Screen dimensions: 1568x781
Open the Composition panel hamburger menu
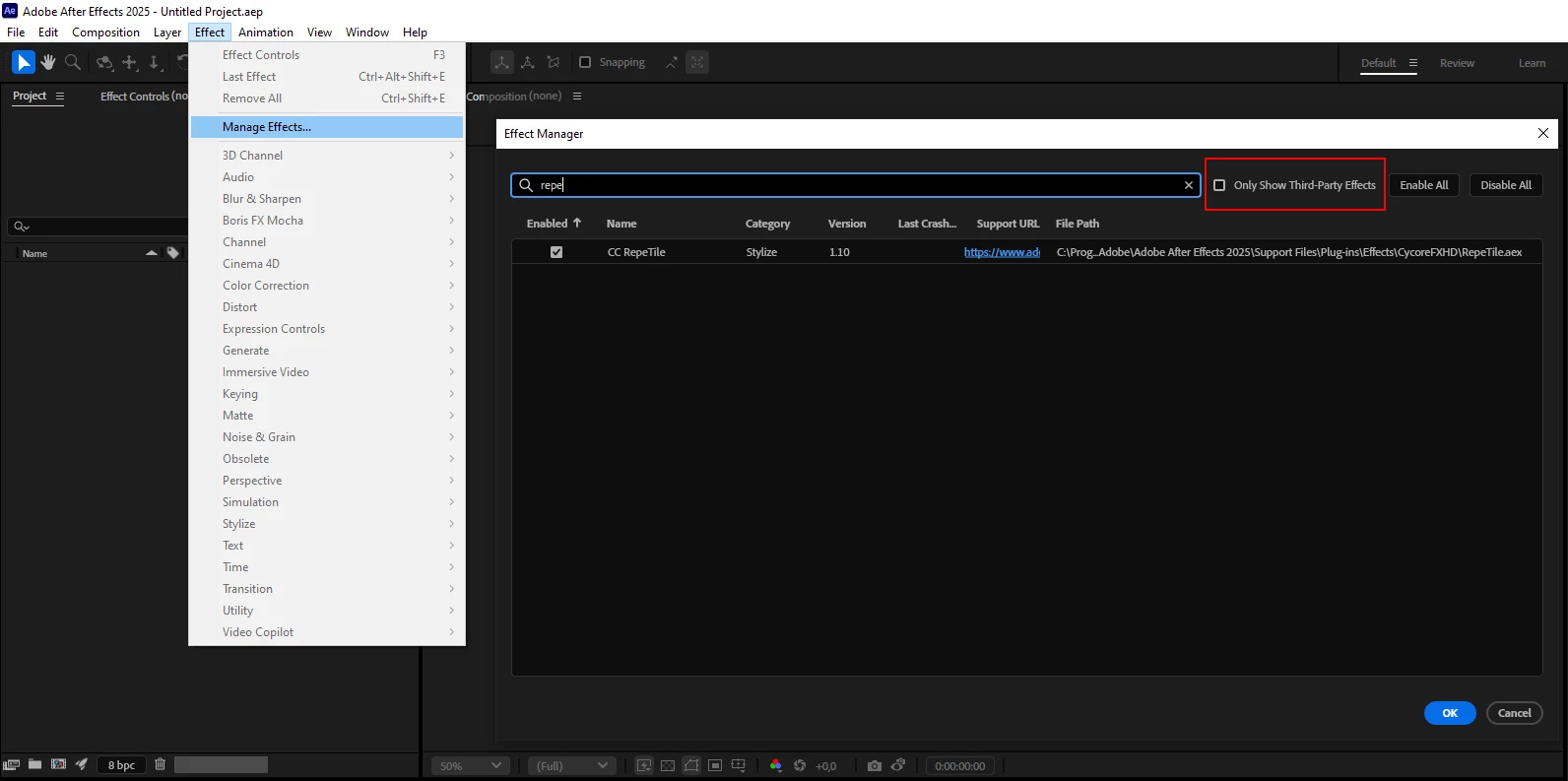pos(577,96)
